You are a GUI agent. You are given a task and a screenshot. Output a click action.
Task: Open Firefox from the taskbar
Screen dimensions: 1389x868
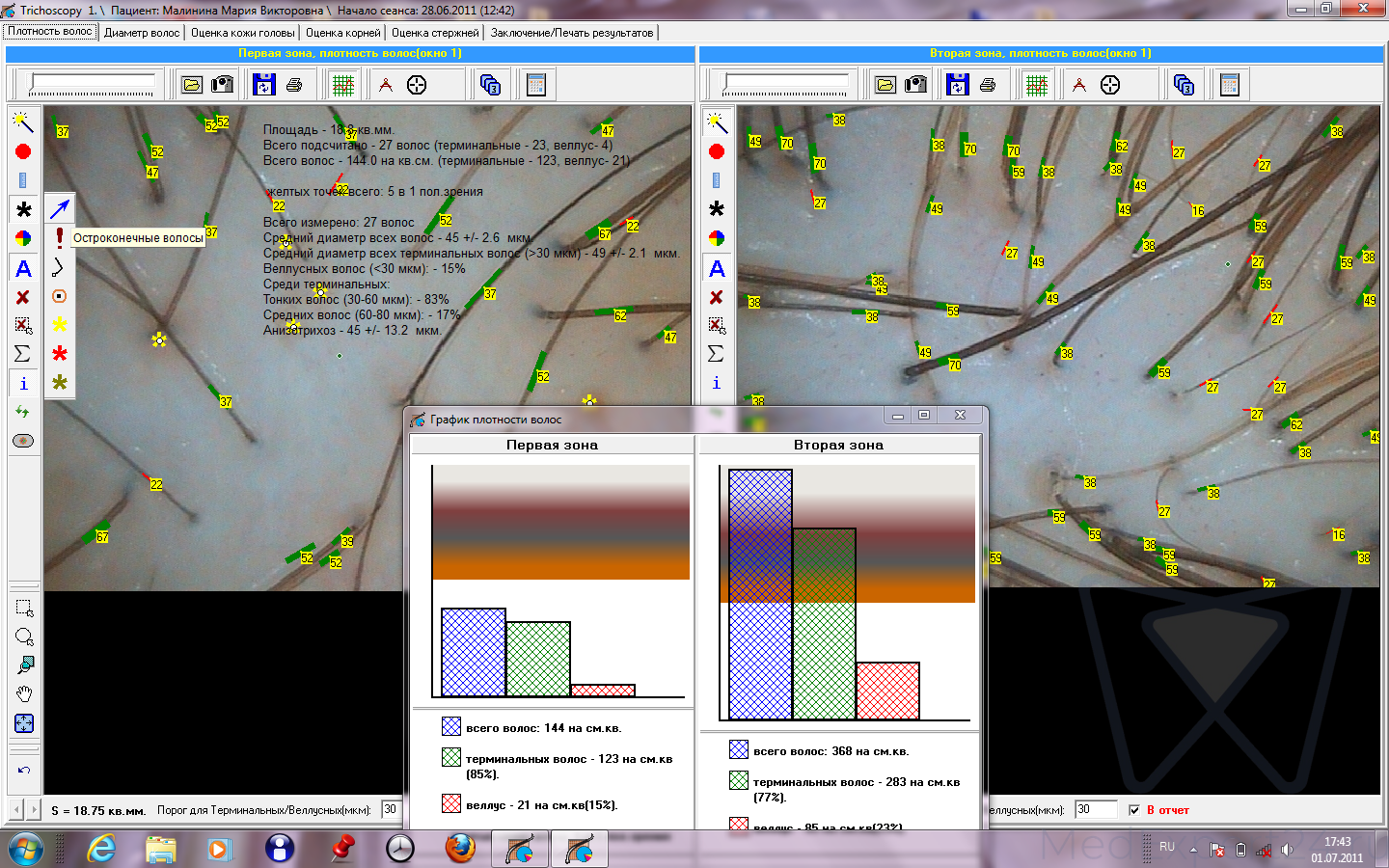460,849
